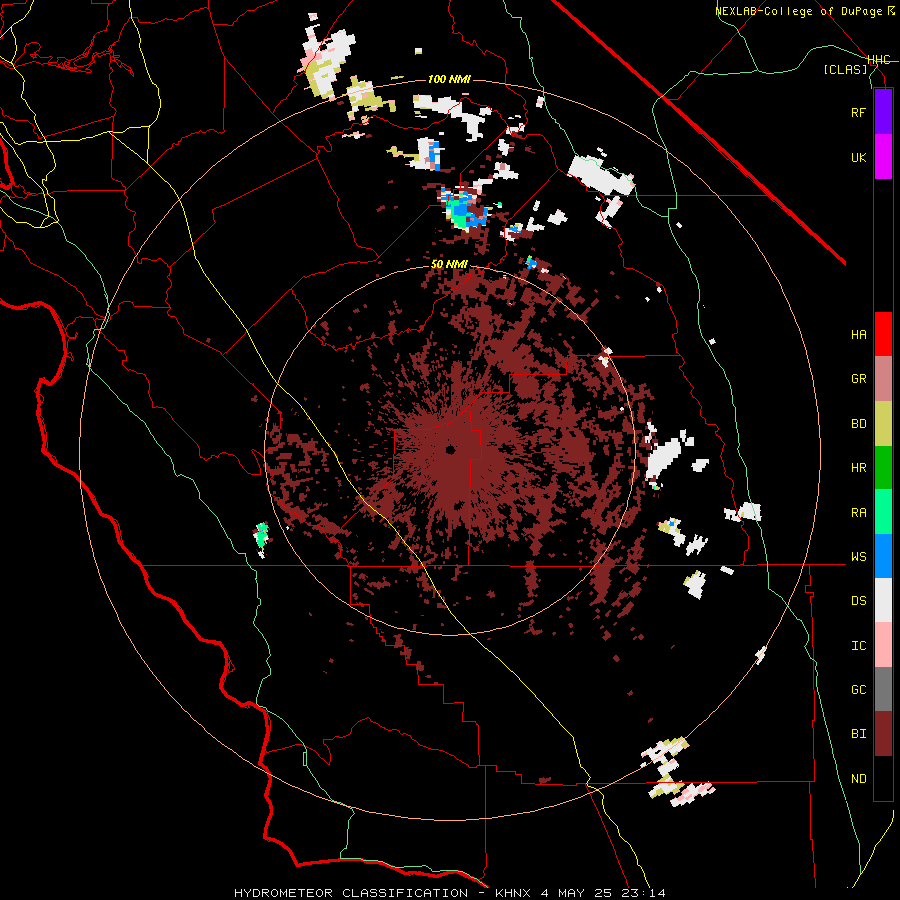Click the BD olive yellow legend swatch
This screenshot has height=900, width=900.
pos(883,424)
